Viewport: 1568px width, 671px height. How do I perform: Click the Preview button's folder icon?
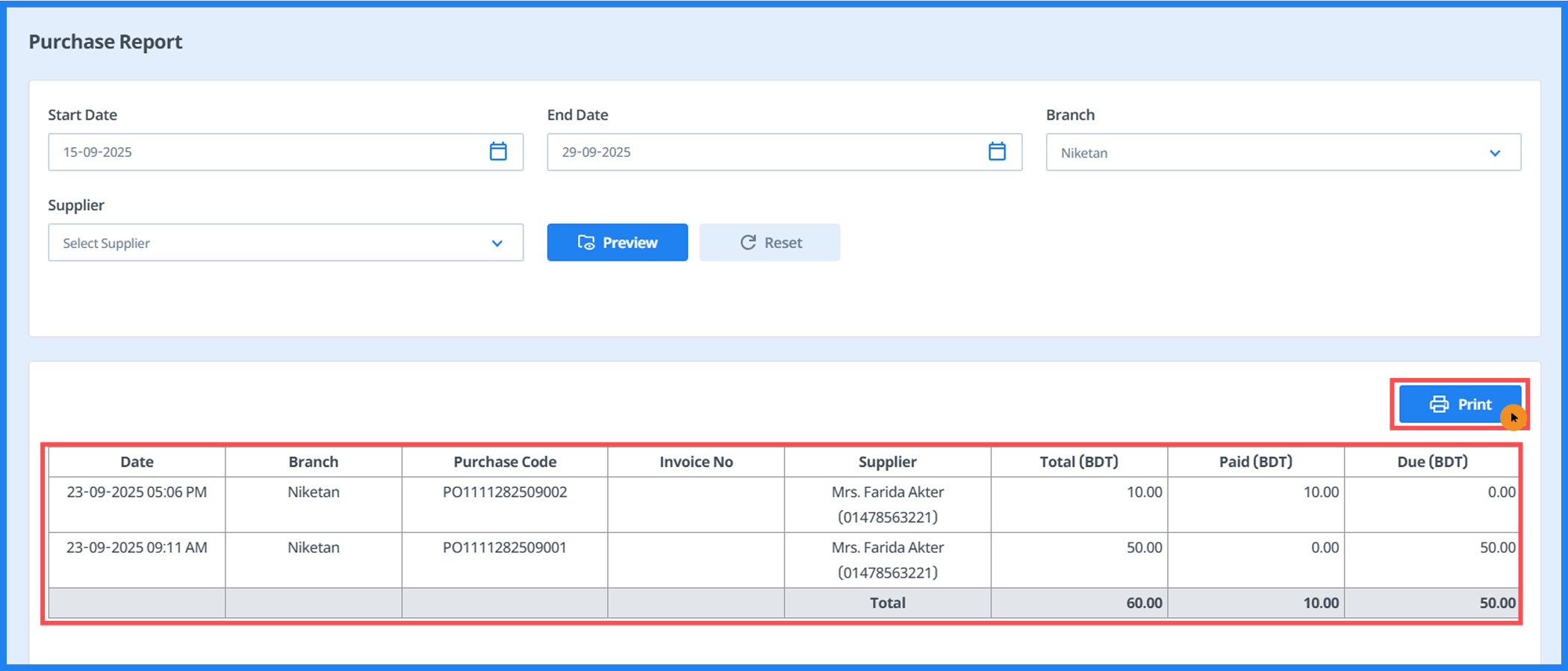click(586, 243)
